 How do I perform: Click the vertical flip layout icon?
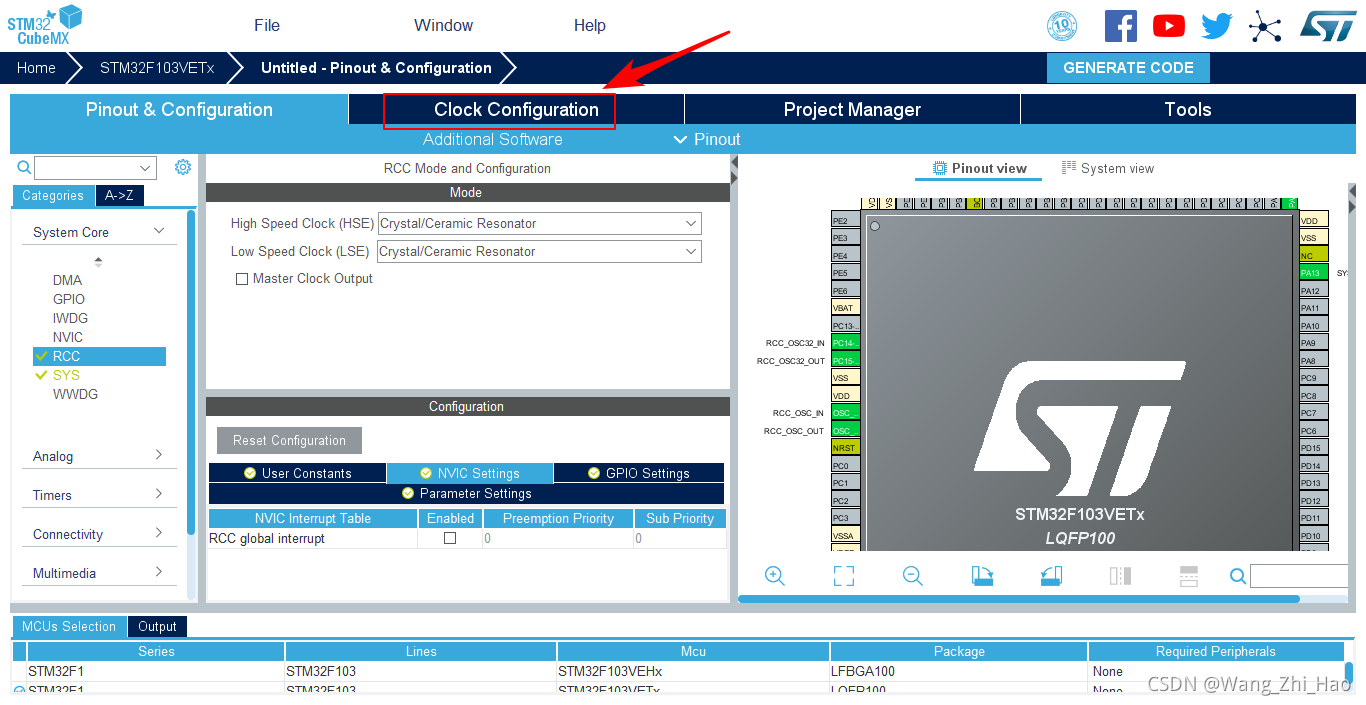1120,576
